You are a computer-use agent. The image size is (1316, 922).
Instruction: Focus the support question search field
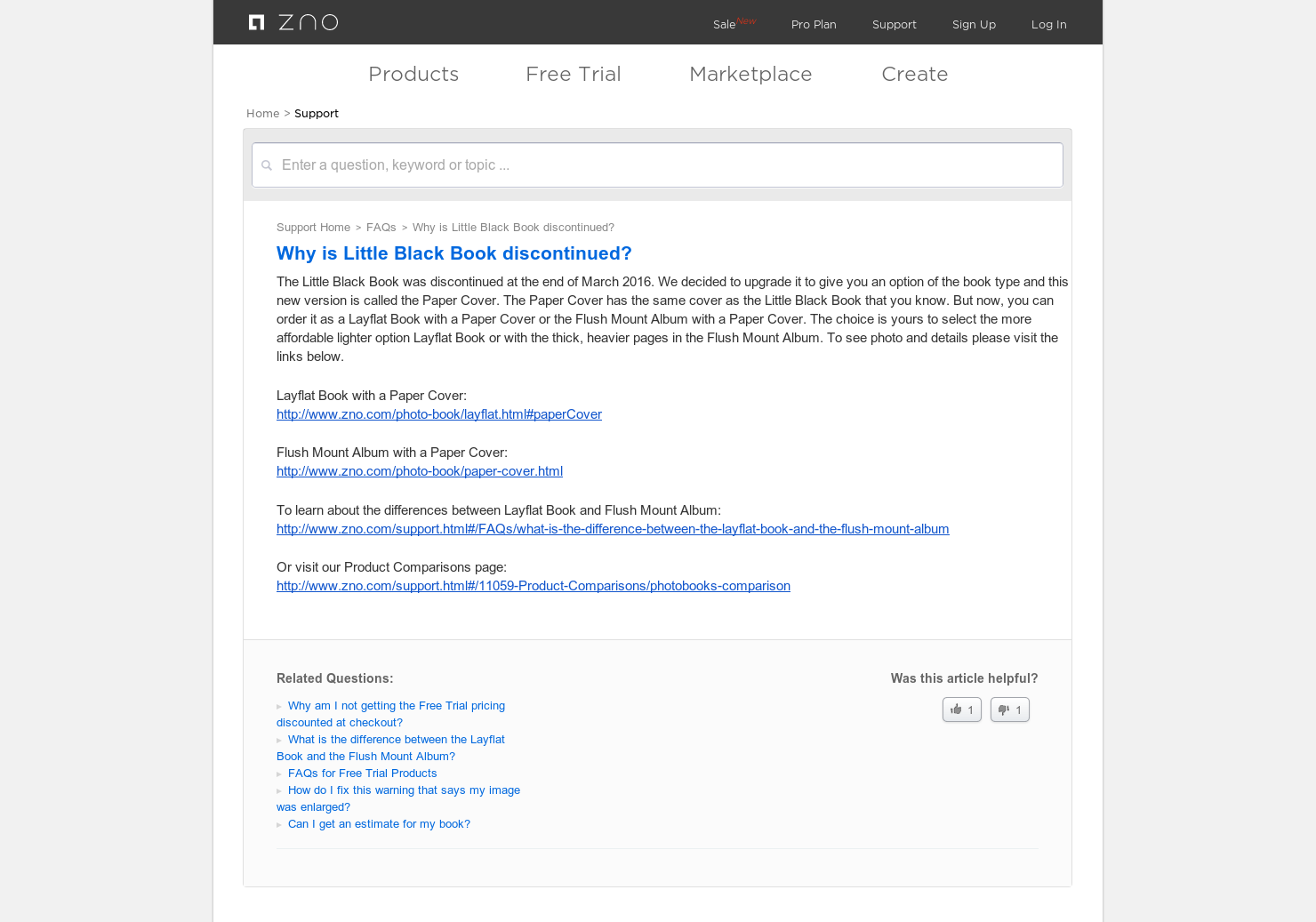pyautogui.click(x=657, y=165)
